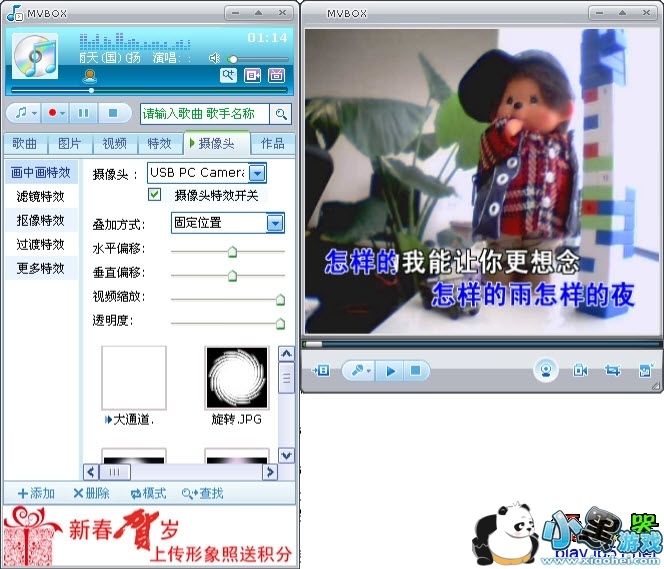Click the volume slider knob
The image size is (664, 569).
click(232, 59)
